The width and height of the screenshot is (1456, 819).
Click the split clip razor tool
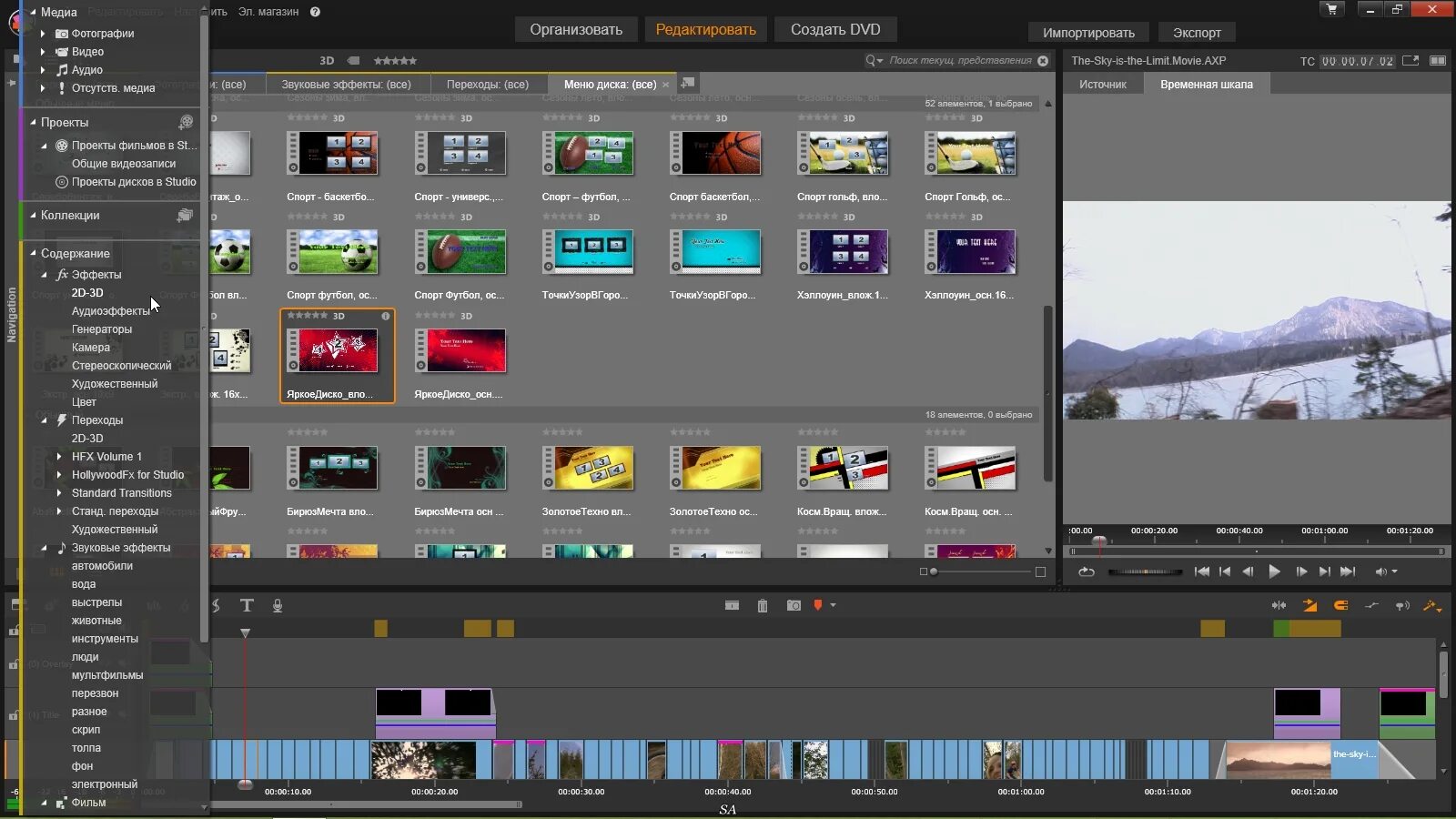[732, 605]
